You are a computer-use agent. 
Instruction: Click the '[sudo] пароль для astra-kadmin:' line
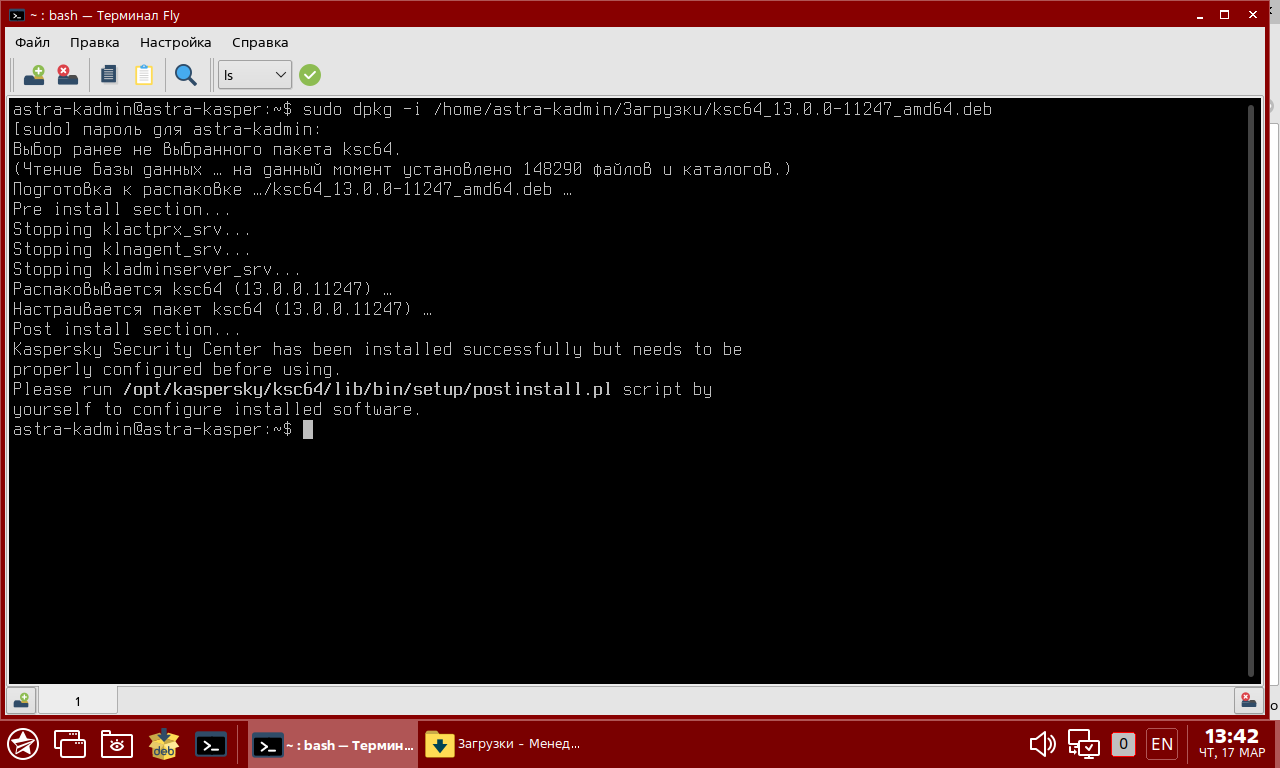point(167,129)
